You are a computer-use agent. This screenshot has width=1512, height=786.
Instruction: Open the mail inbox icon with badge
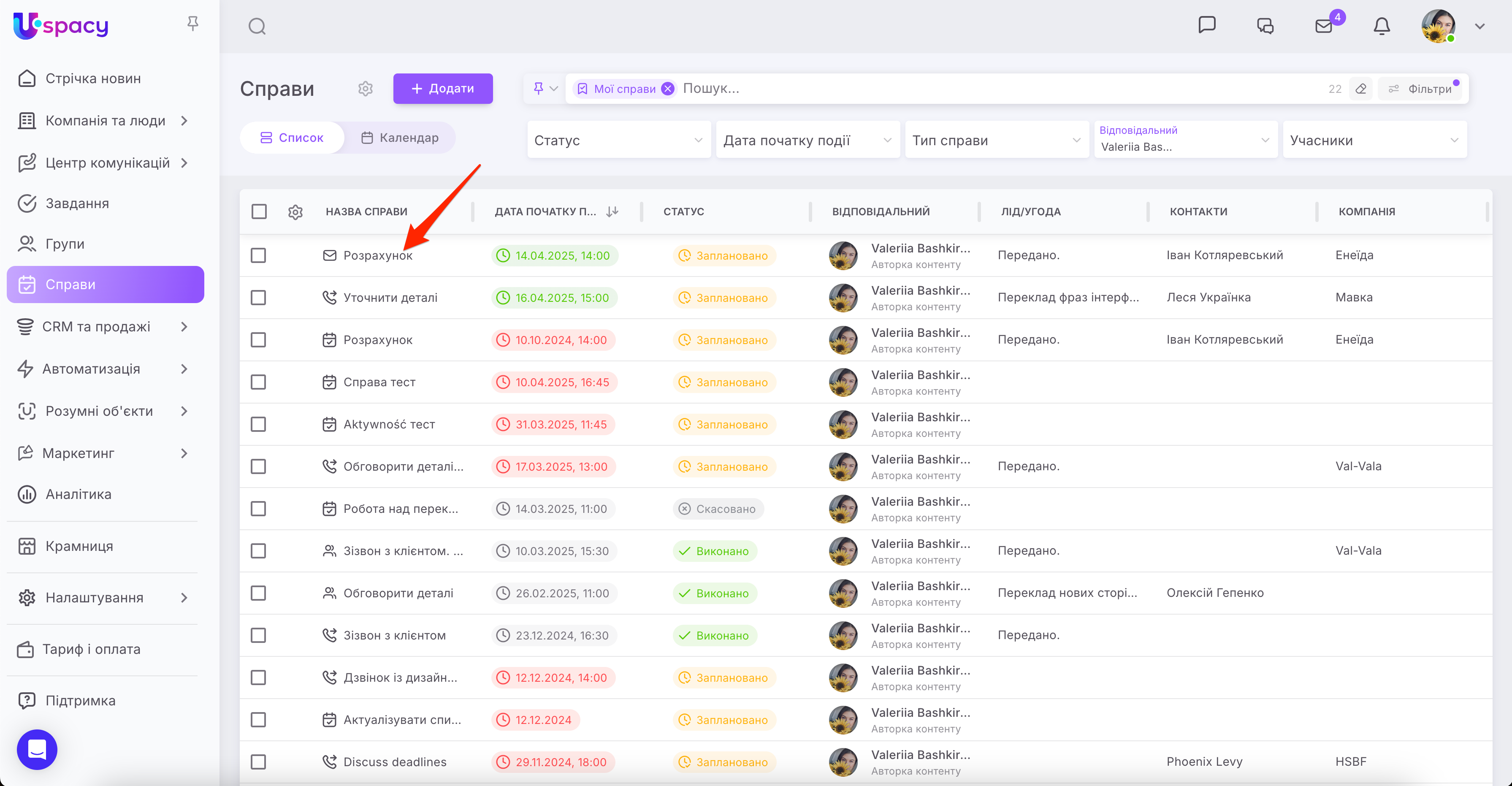pos(1324,27)
